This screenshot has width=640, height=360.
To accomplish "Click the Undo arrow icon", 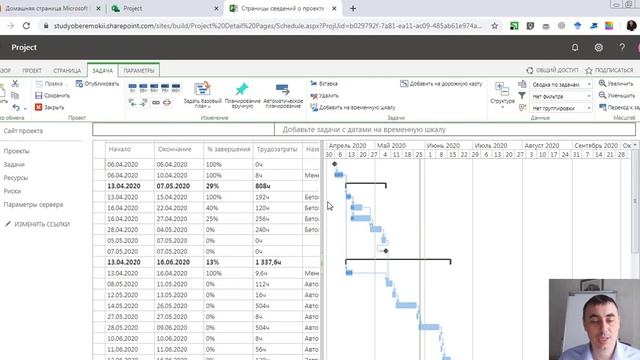I will click(16, 107).
